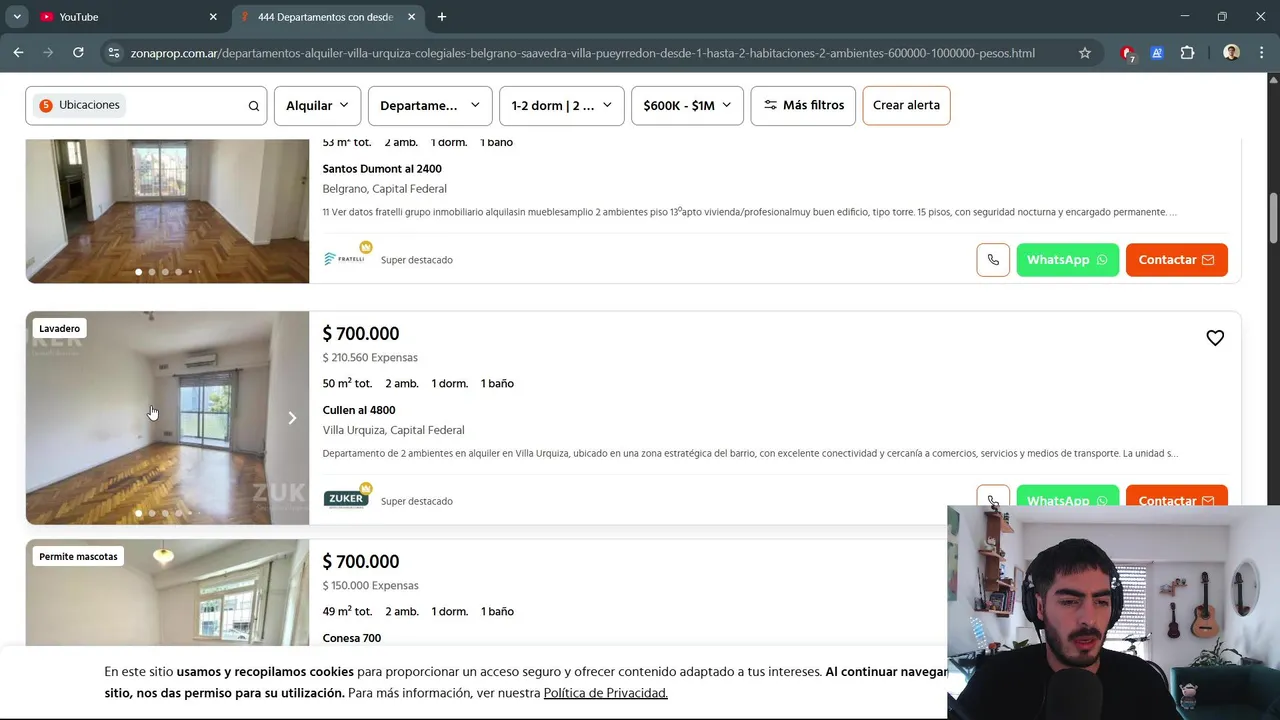
Task: Open Cullen listing description text
Action: pyautogui.click(x=750, y=454)
